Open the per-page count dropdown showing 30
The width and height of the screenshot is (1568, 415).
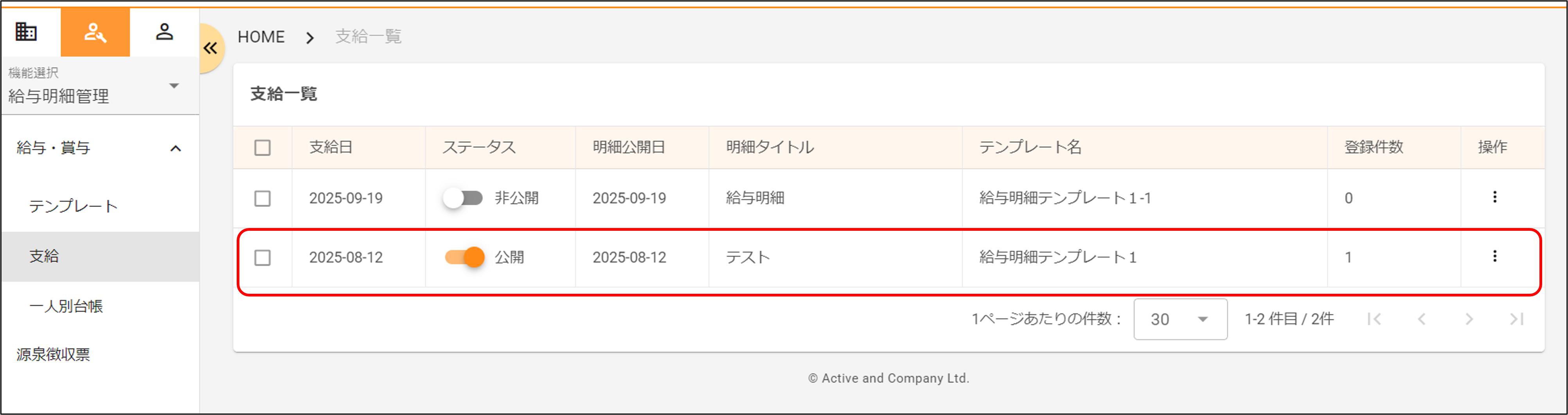[1179, 319]
